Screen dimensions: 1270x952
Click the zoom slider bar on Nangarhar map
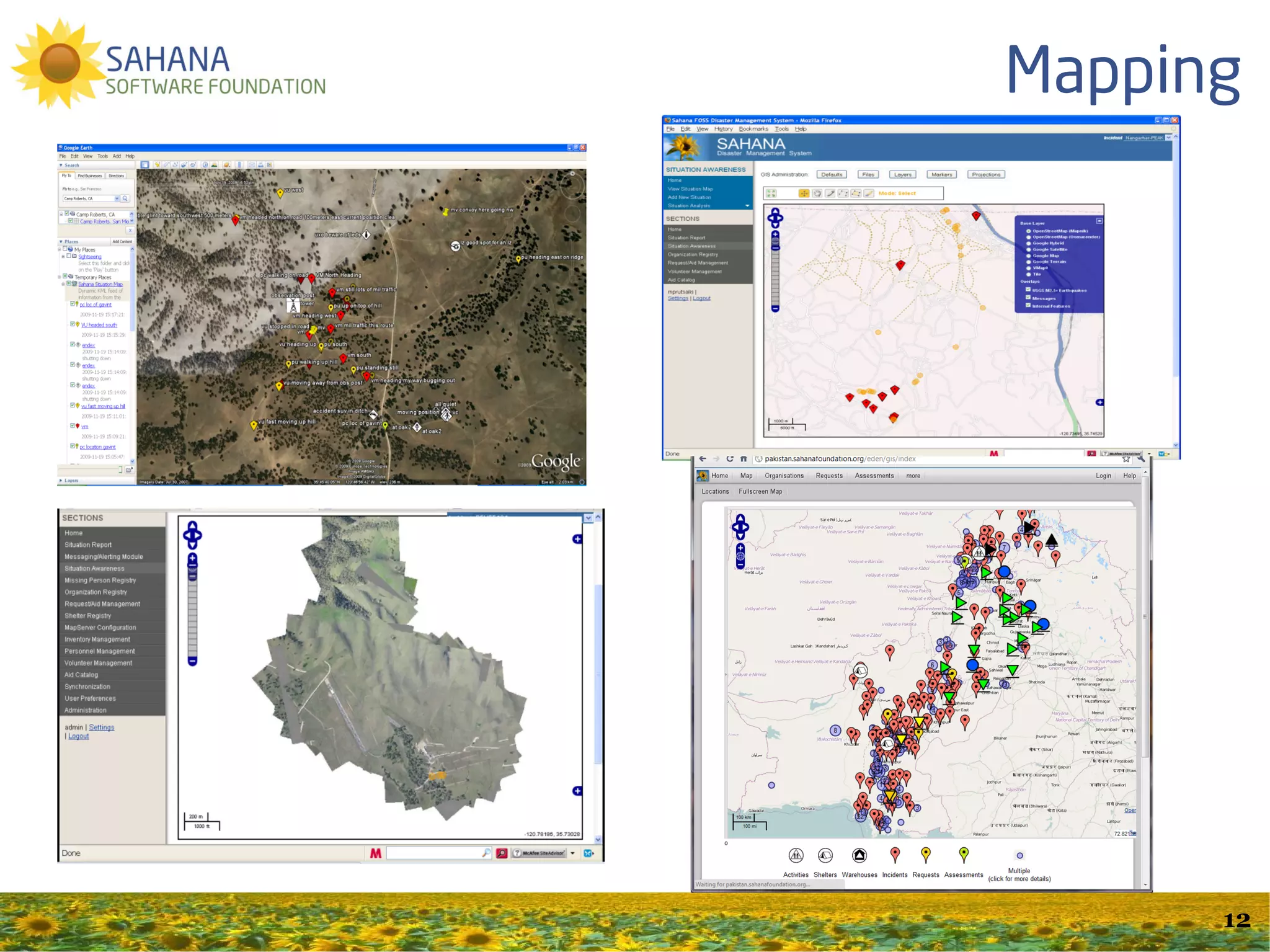pyautogui.click(x=775, y=276)
